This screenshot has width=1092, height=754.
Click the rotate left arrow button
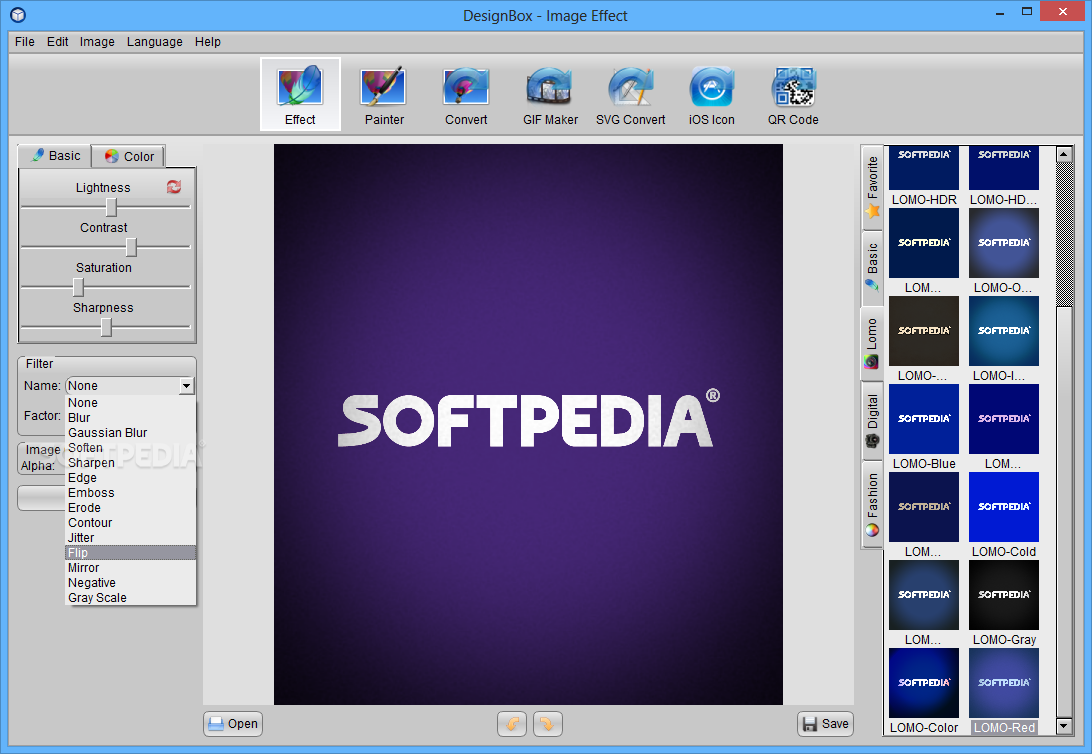tap(512, 724)
